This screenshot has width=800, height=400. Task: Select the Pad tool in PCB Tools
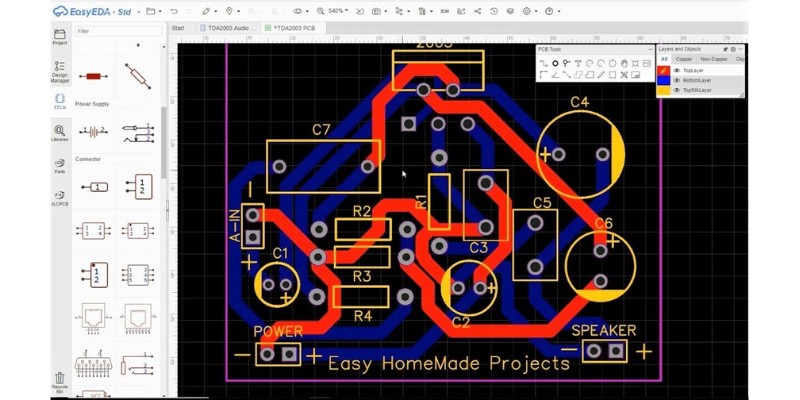coord(555,63)
